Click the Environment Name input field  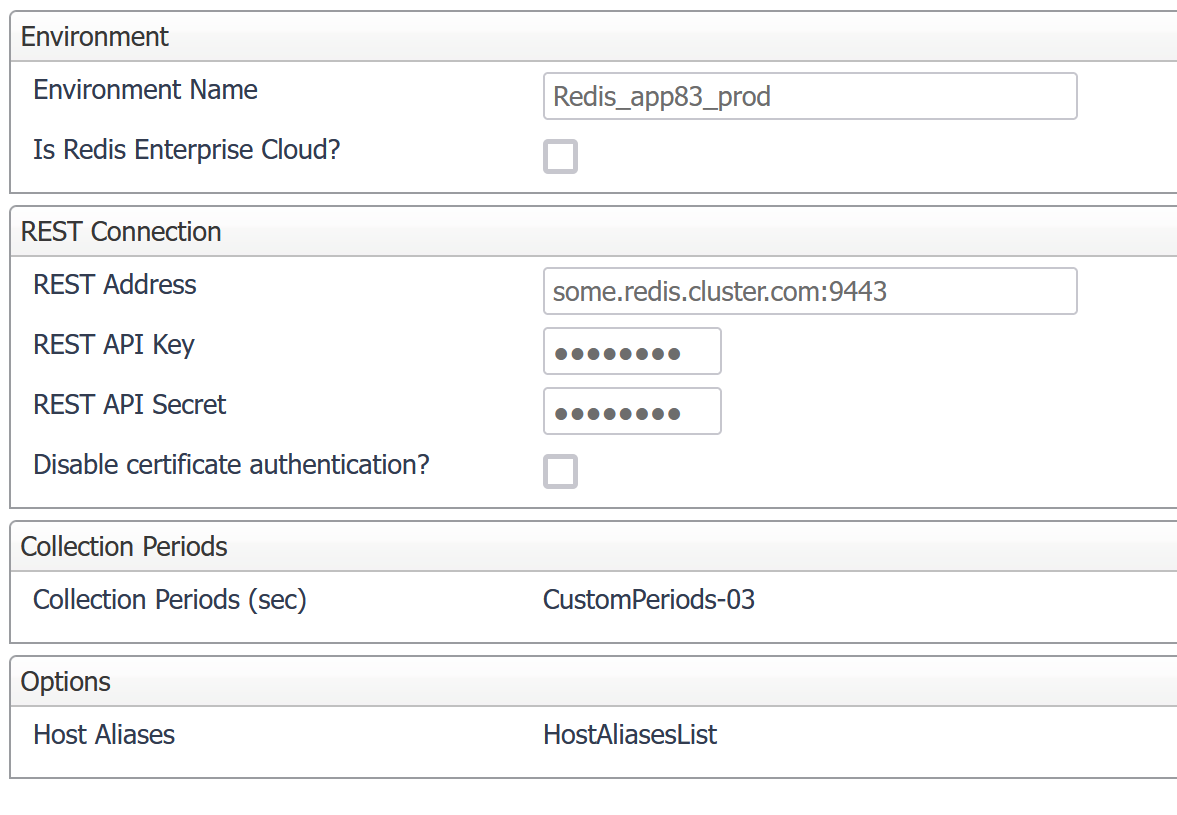[810, 96]
